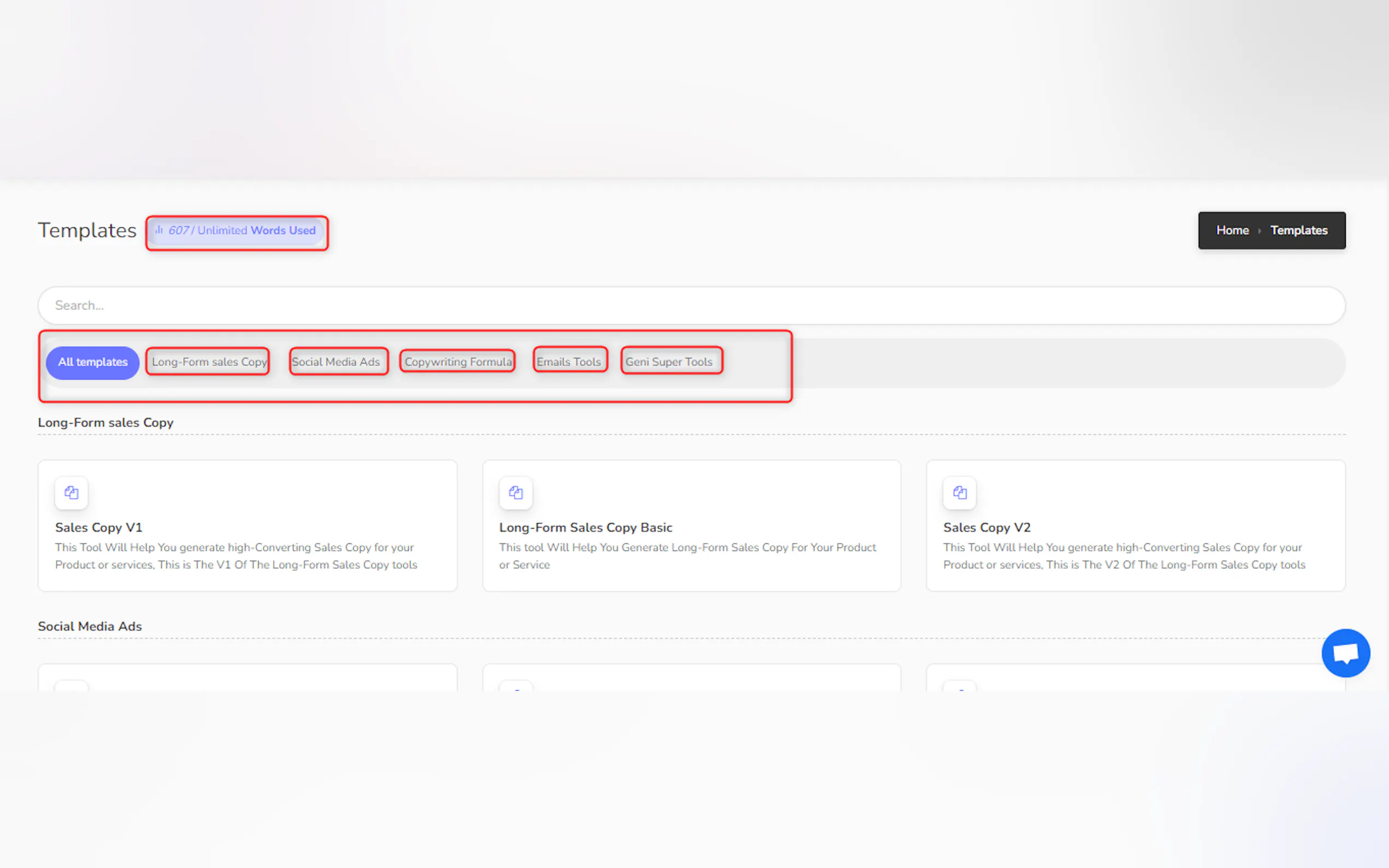Screen dimensions: 1389x868
Task: Click the words-used bar chart icon
Action: [x=159, y=230]
